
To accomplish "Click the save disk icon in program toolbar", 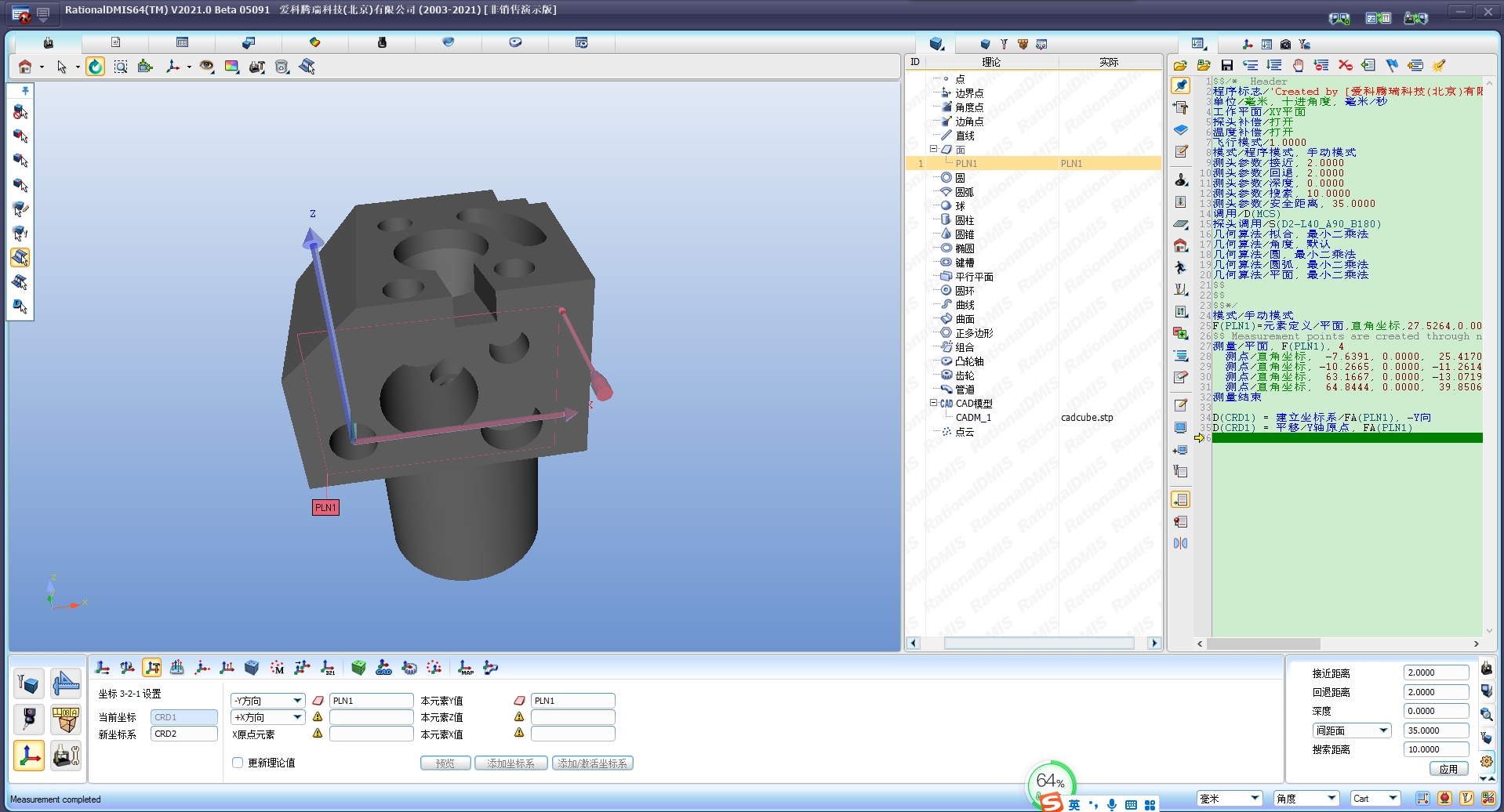I will click(1227, 65).
